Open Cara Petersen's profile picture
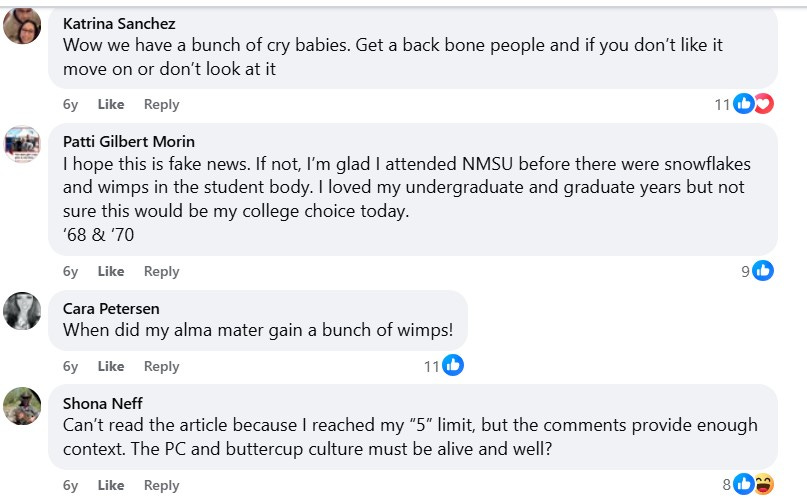The height and width of the screenshot is (499, 807). (x=22, y=311)
